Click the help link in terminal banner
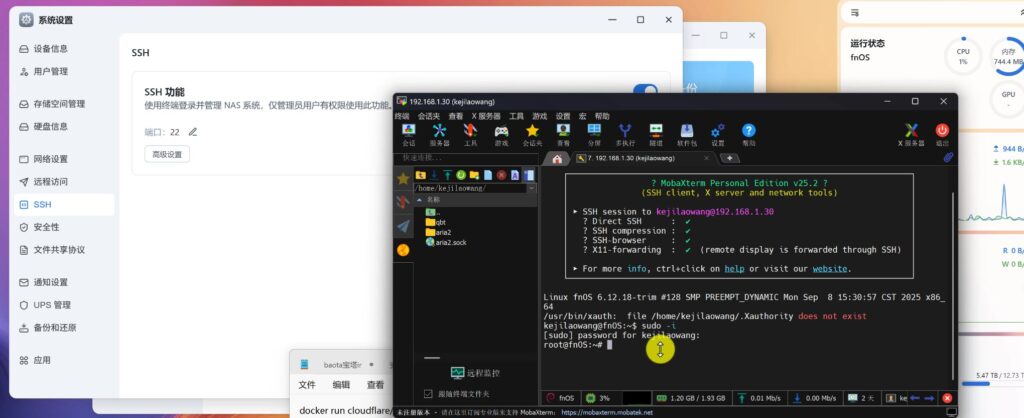The height and width of the screenshot is (418, 1024). (735, 268)
